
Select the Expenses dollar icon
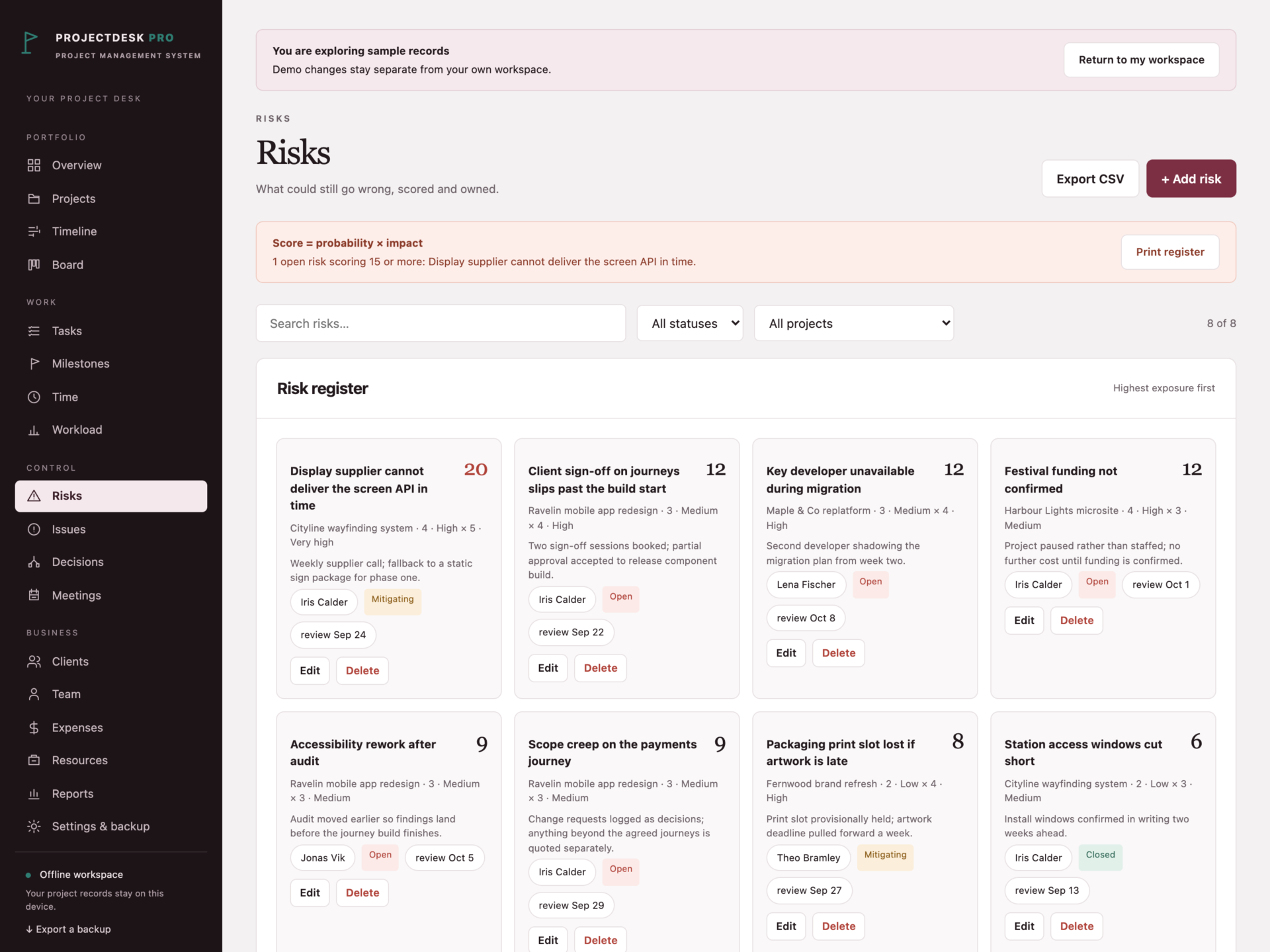[x=34, y=727]
